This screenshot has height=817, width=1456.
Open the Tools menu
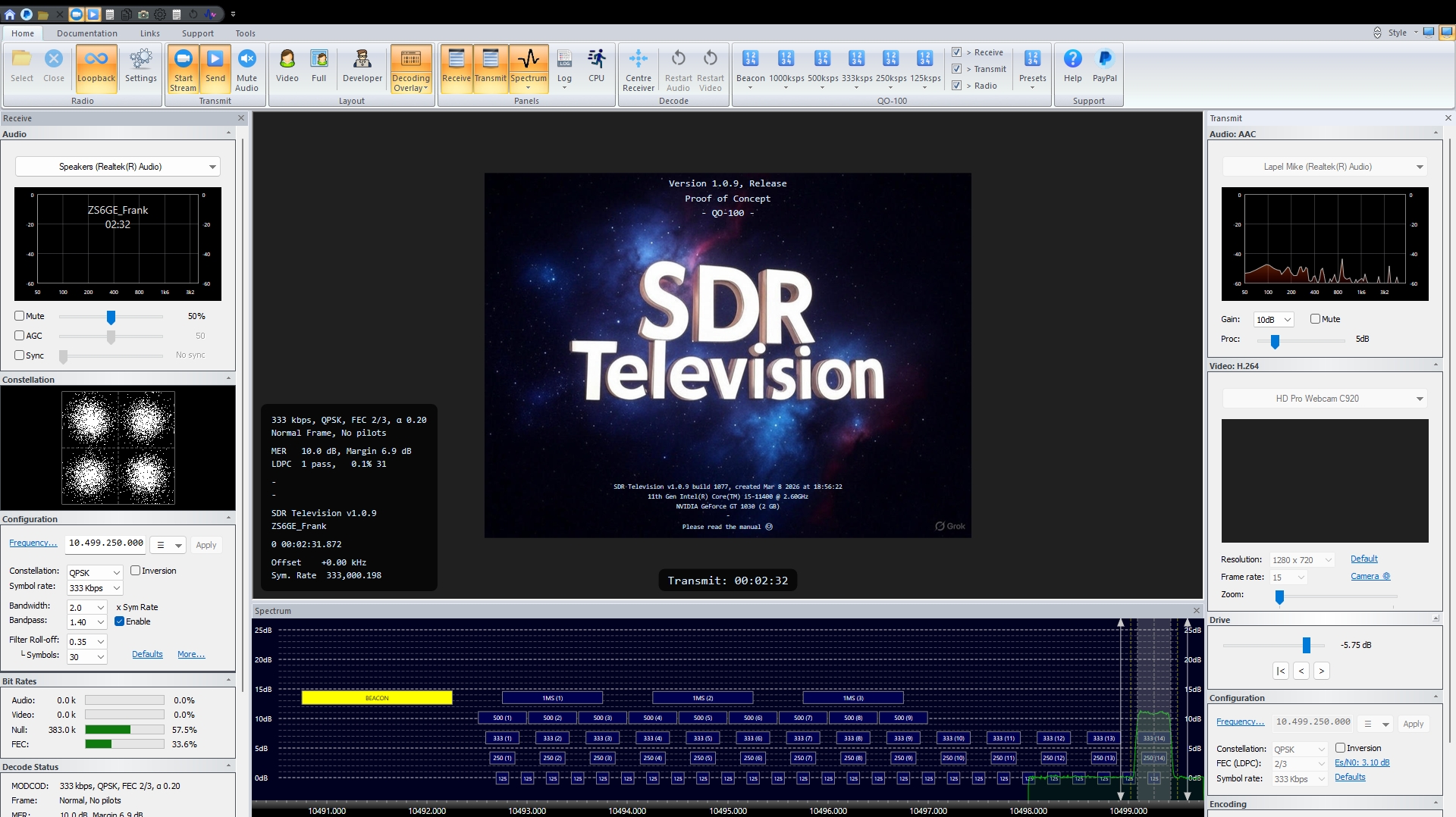(245, 33)
